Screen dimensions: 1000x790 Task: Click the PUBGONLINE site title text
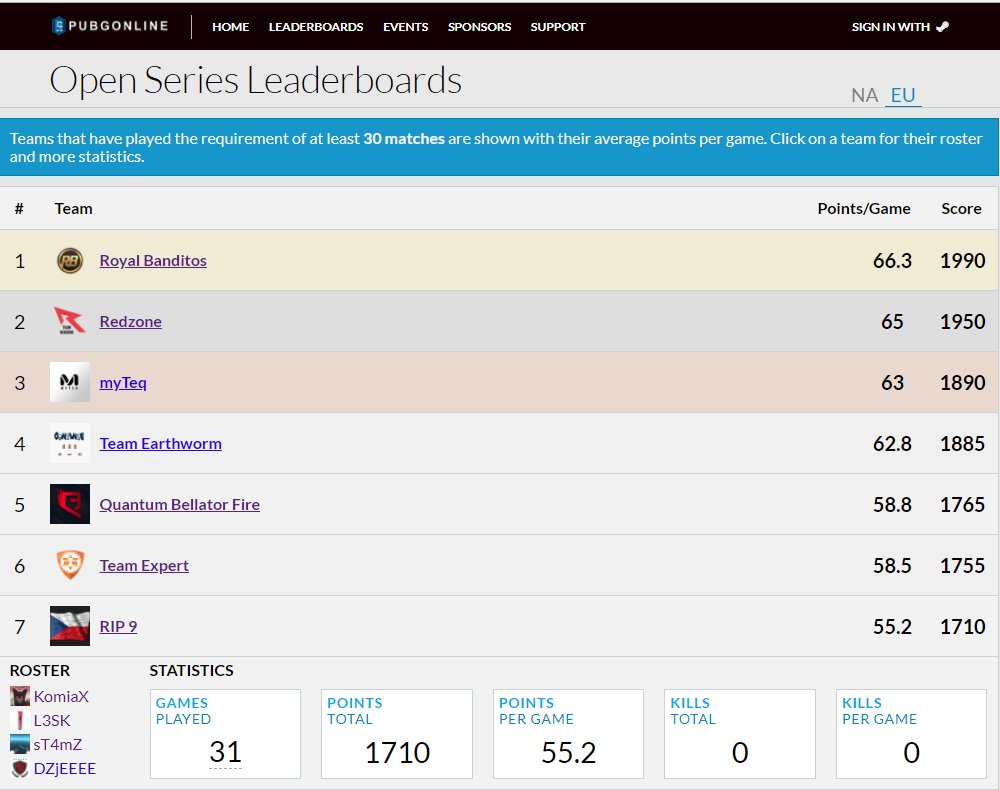[118, 26]
